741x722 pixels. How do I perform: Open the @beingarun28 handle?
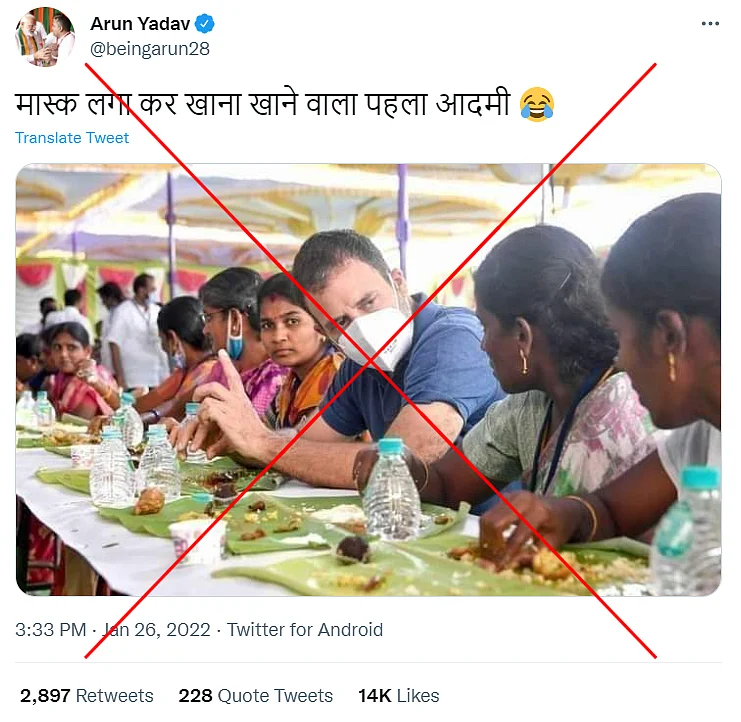150,49
